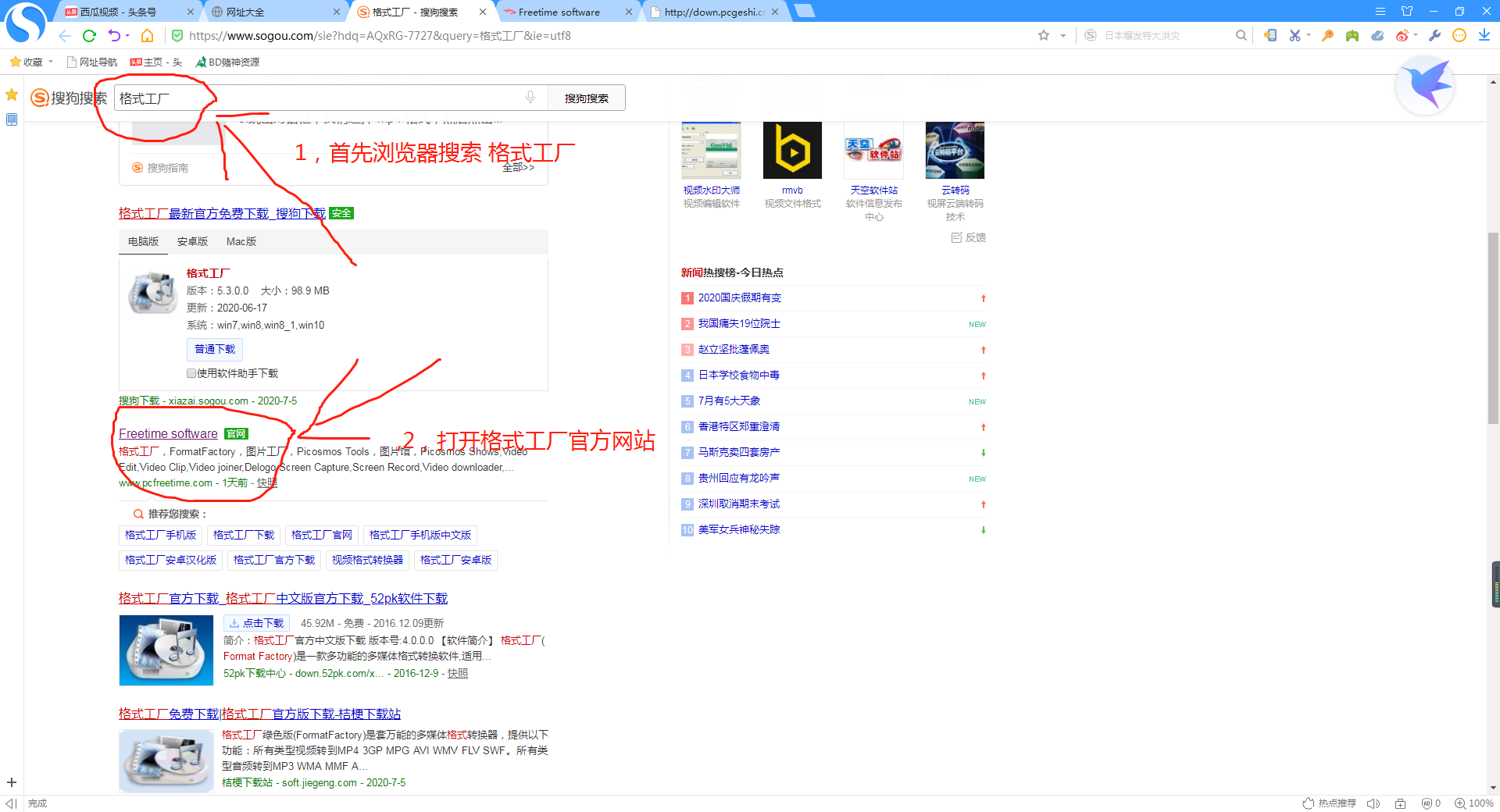Open the send-to-phone icon
The image size is (1500, 812).
pyautogui.click(x=1270, y=35)
